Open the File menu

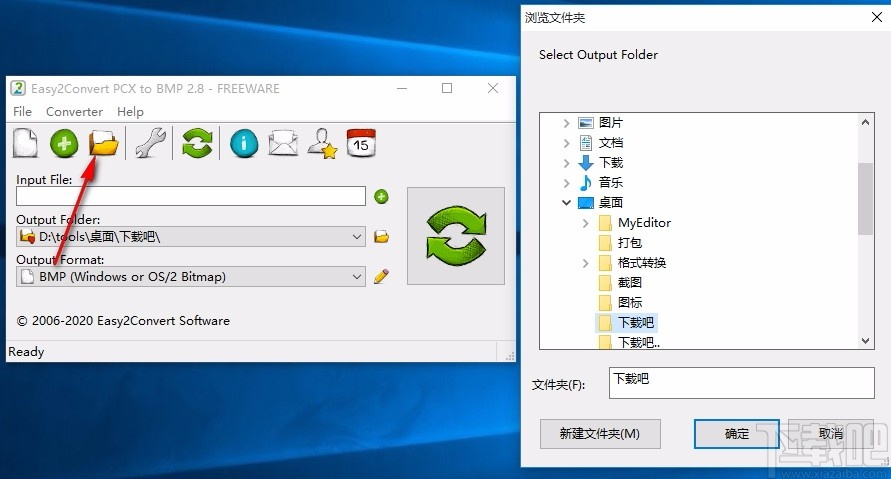pyautogui.click(x=22, y=111)
